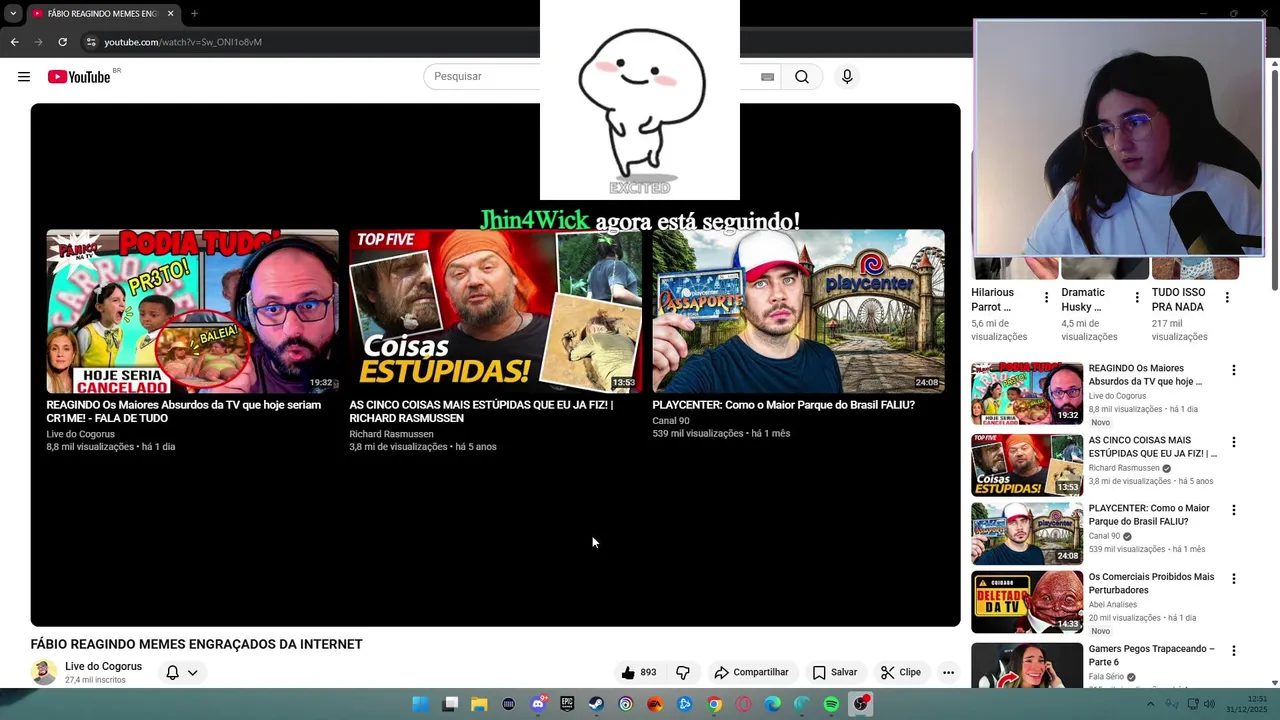Image resolution: width=1280 pixels, height=720 pixels.
Task: Open notification bell dropdown for Live do Cogorus
Action: [x=181, y=673]
